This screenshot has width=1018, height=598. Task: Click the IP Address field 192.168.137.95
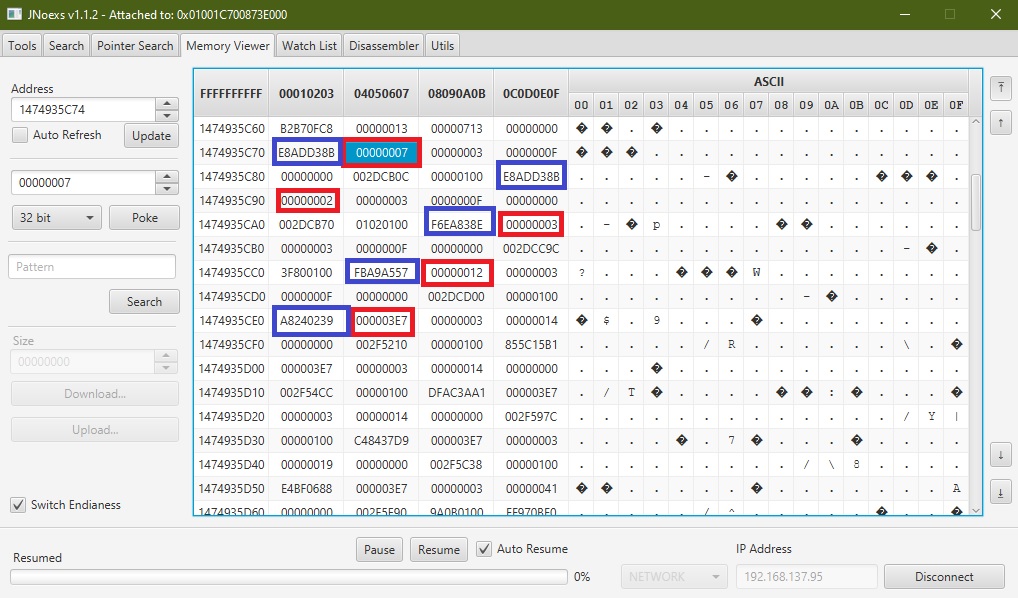[806, 577]
